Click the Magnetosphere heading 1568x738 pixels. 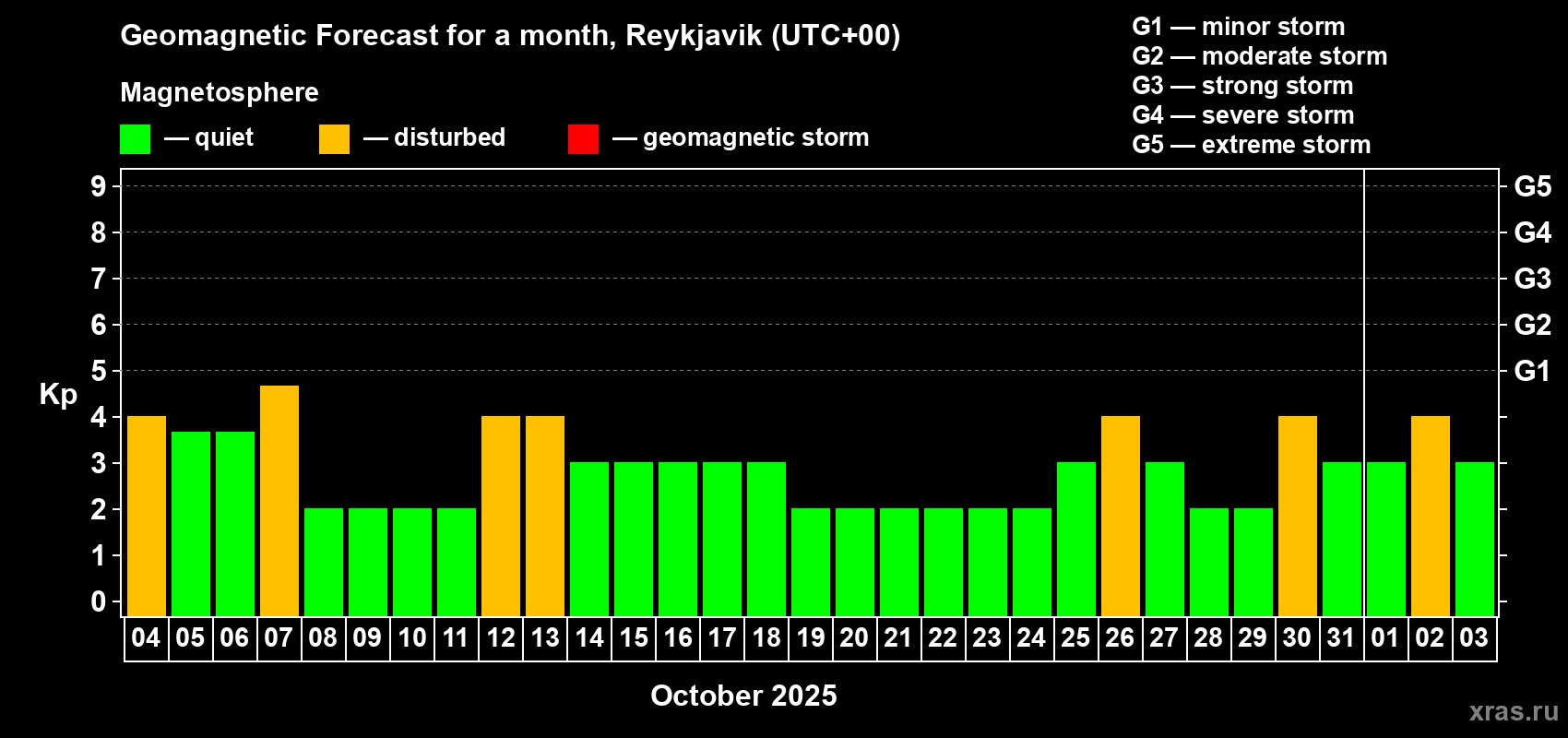220,93
